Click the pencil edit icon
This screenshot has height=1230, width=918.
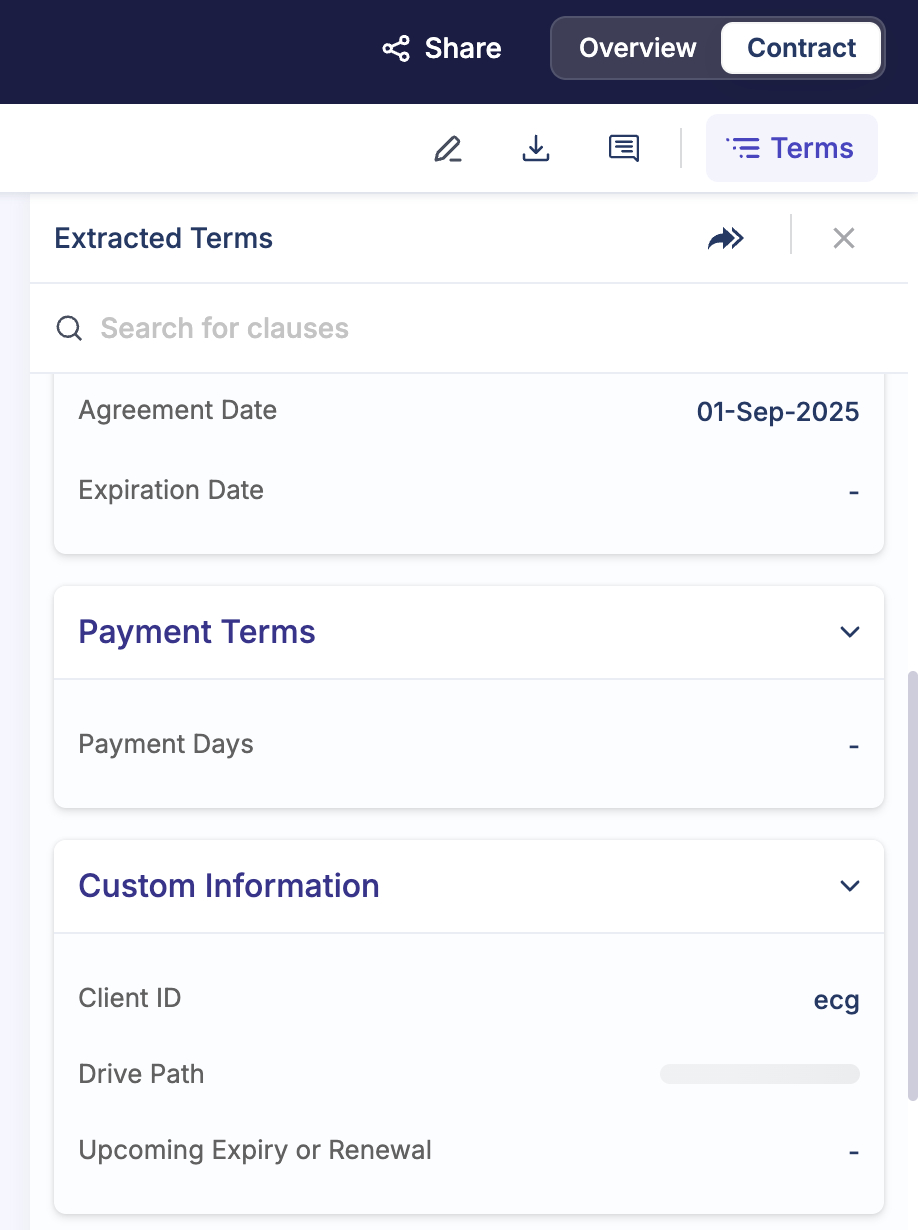[448, 149]
